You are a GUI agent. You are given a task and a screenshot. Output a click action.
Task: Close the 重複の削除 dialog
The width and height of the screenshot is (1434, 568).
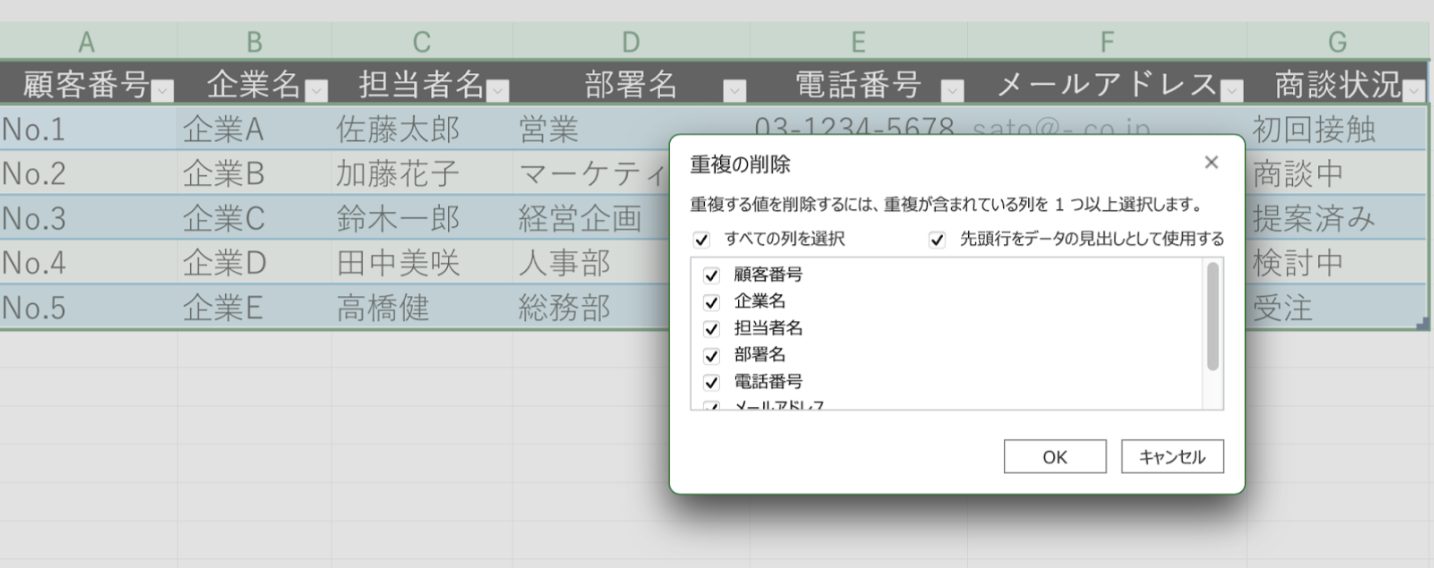coord(1211,162)
